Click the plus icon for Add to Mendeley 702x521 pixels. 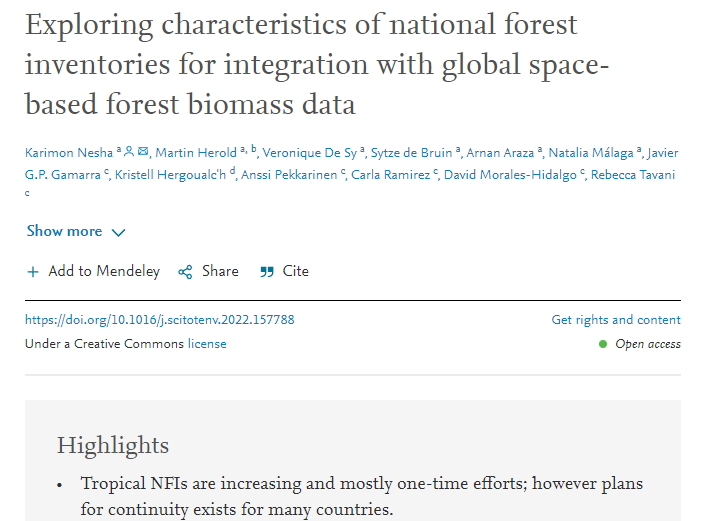[x=33, y=272]
